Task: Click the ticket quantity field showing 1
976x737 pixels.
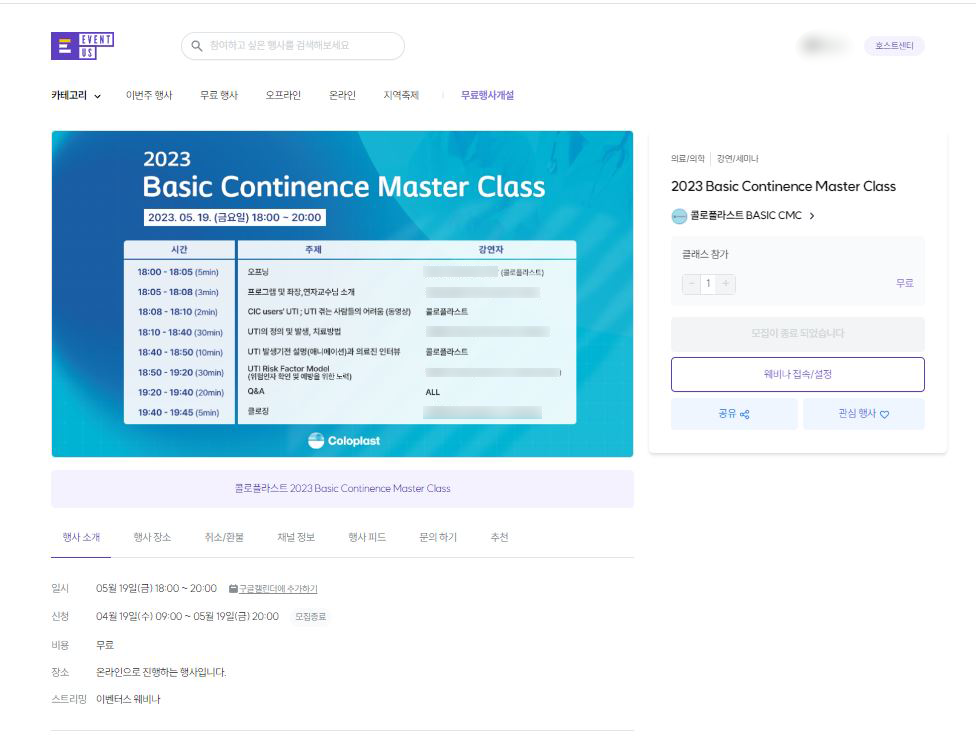Action: click(x=708, y=284)
